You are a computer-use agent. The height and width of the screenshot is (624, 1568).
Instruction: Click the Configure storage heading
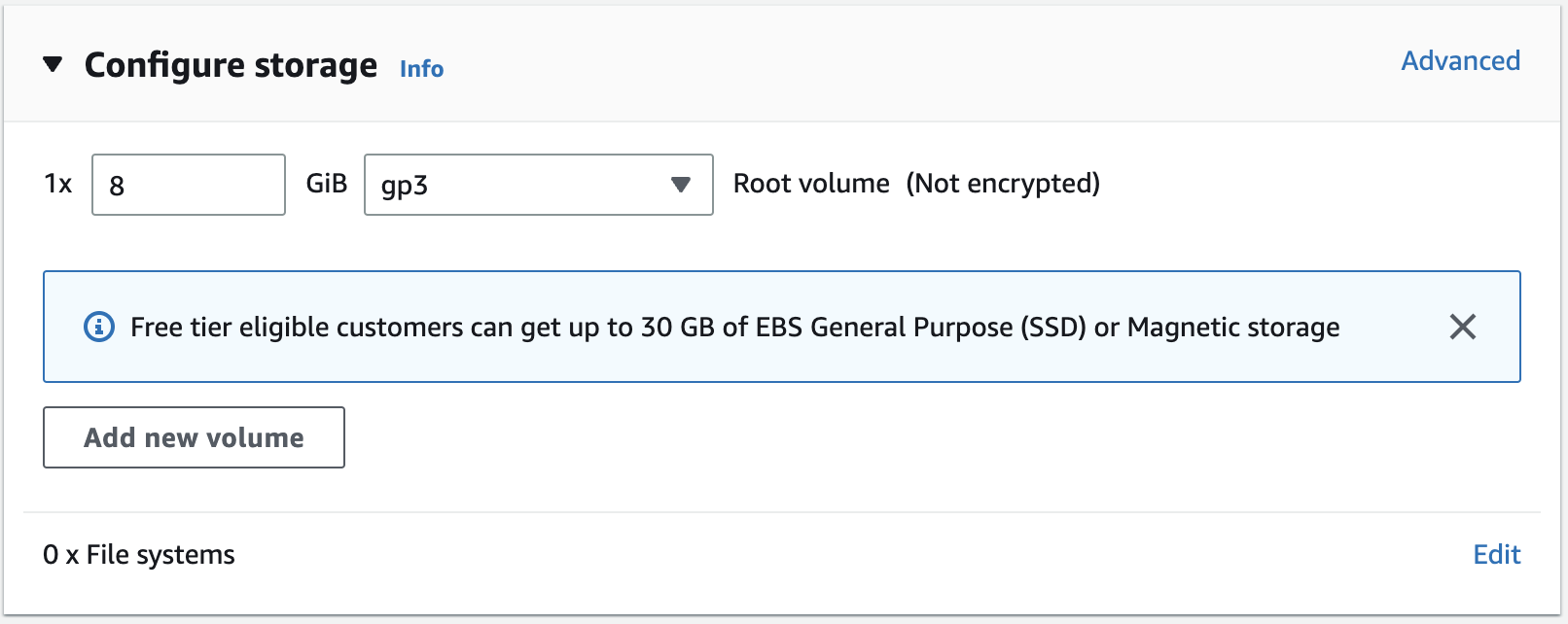click(231, 65)
